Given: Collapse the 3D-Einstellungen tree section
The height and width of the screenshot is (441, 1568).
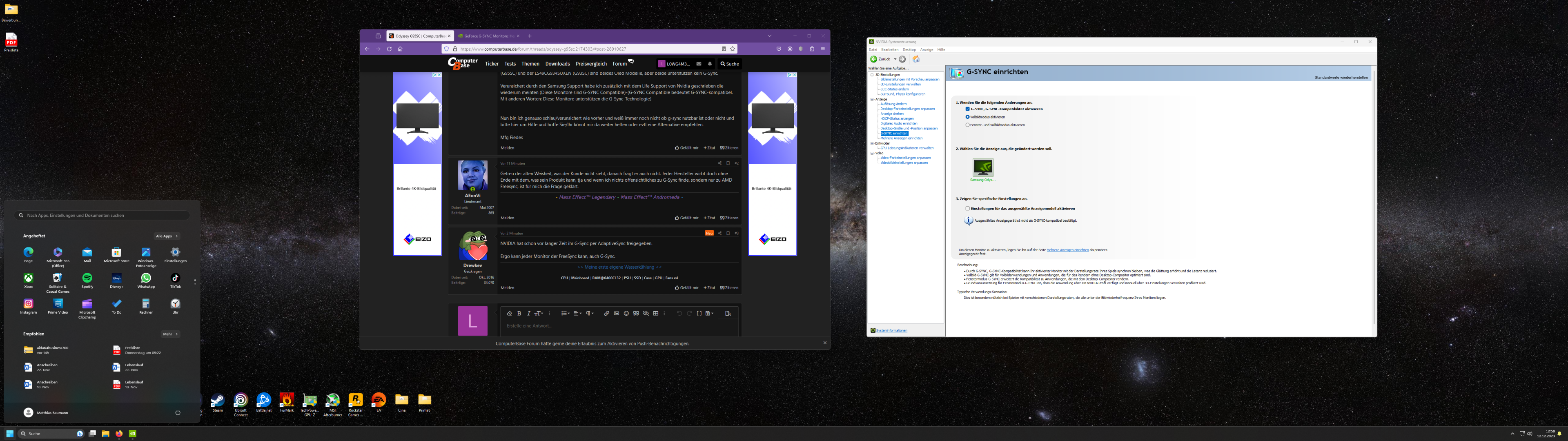Looking at the screenshot, I should click(x=872, y=75).
